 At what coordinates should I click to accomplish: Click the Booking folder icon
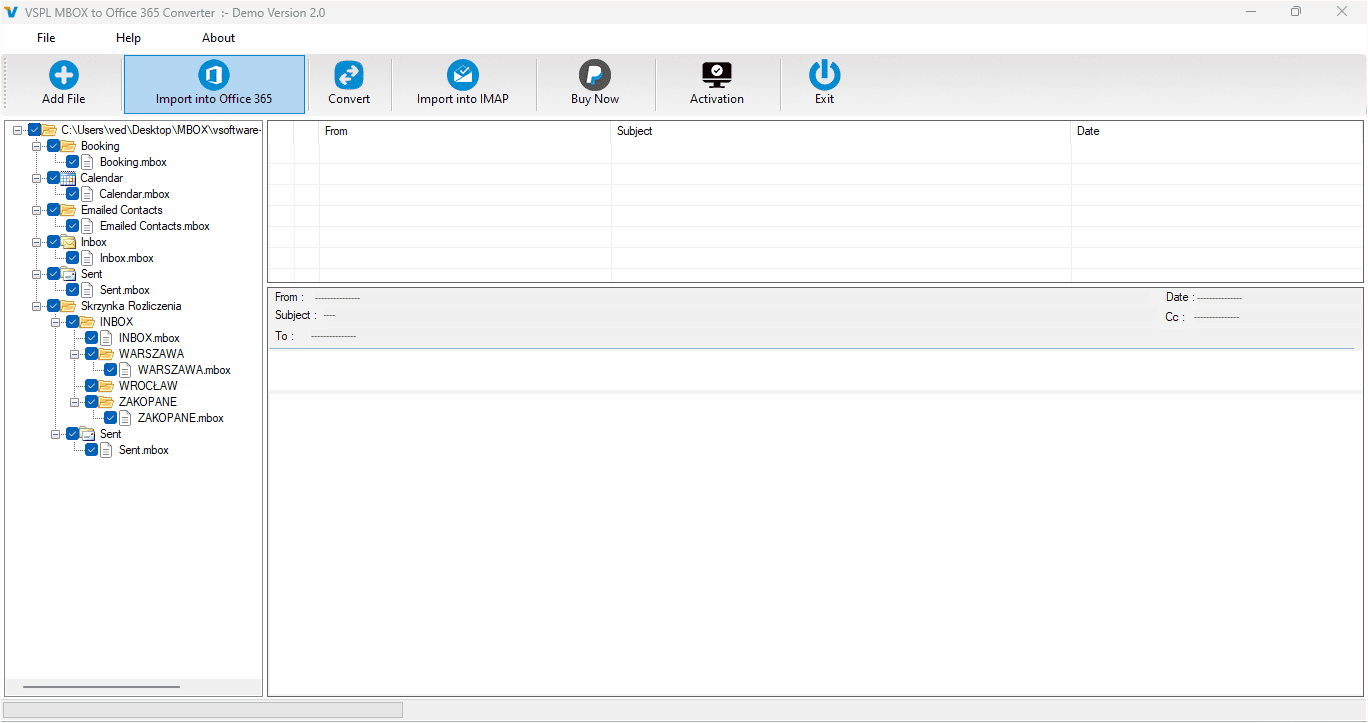pyautogui.click(x=68, y=146)
